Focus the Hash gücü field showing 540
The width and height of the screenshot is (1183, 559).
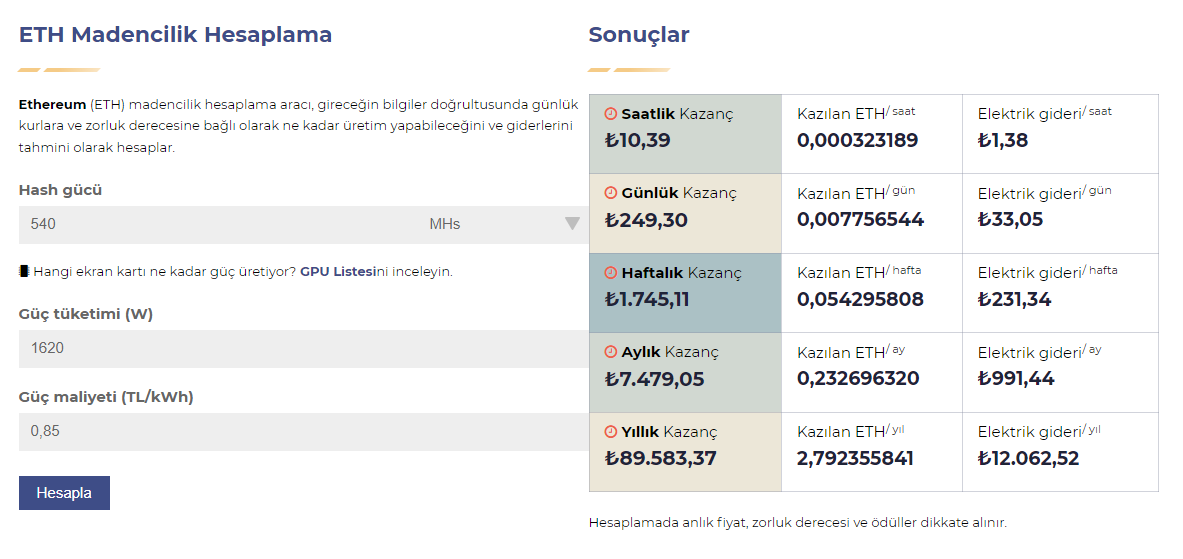pyautogui.click(x=220, y=224)
